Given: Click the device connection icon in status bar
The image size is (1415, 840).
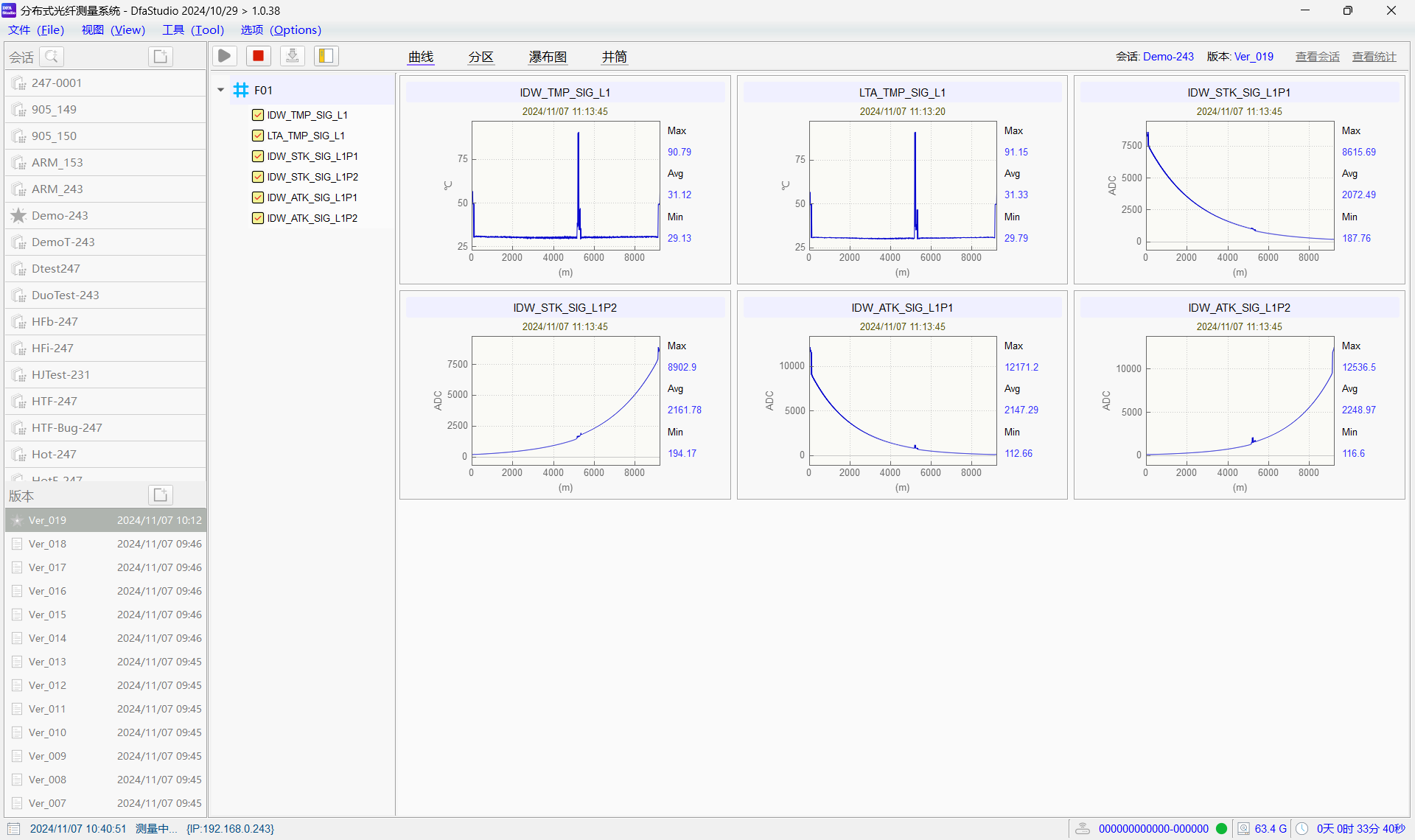Looking at the screenshot, I should [x=1083, y=829].
